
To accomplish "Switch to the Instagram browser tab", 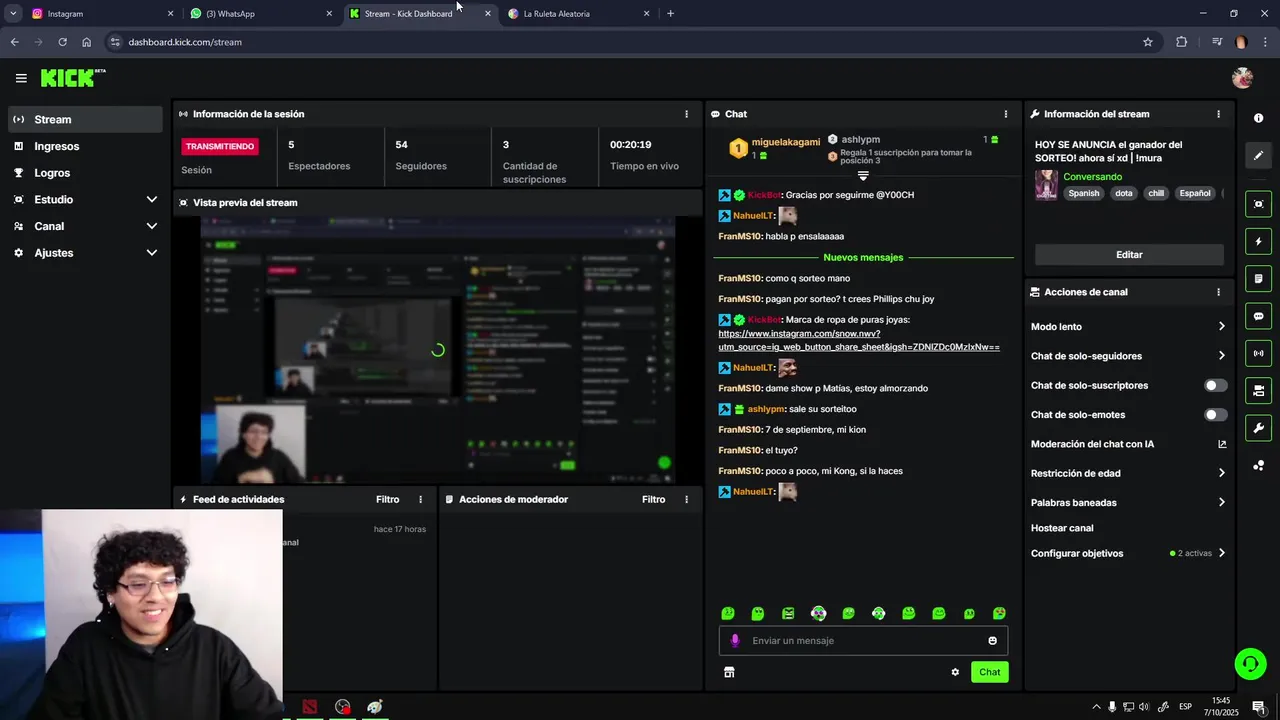I will point(100,14).
